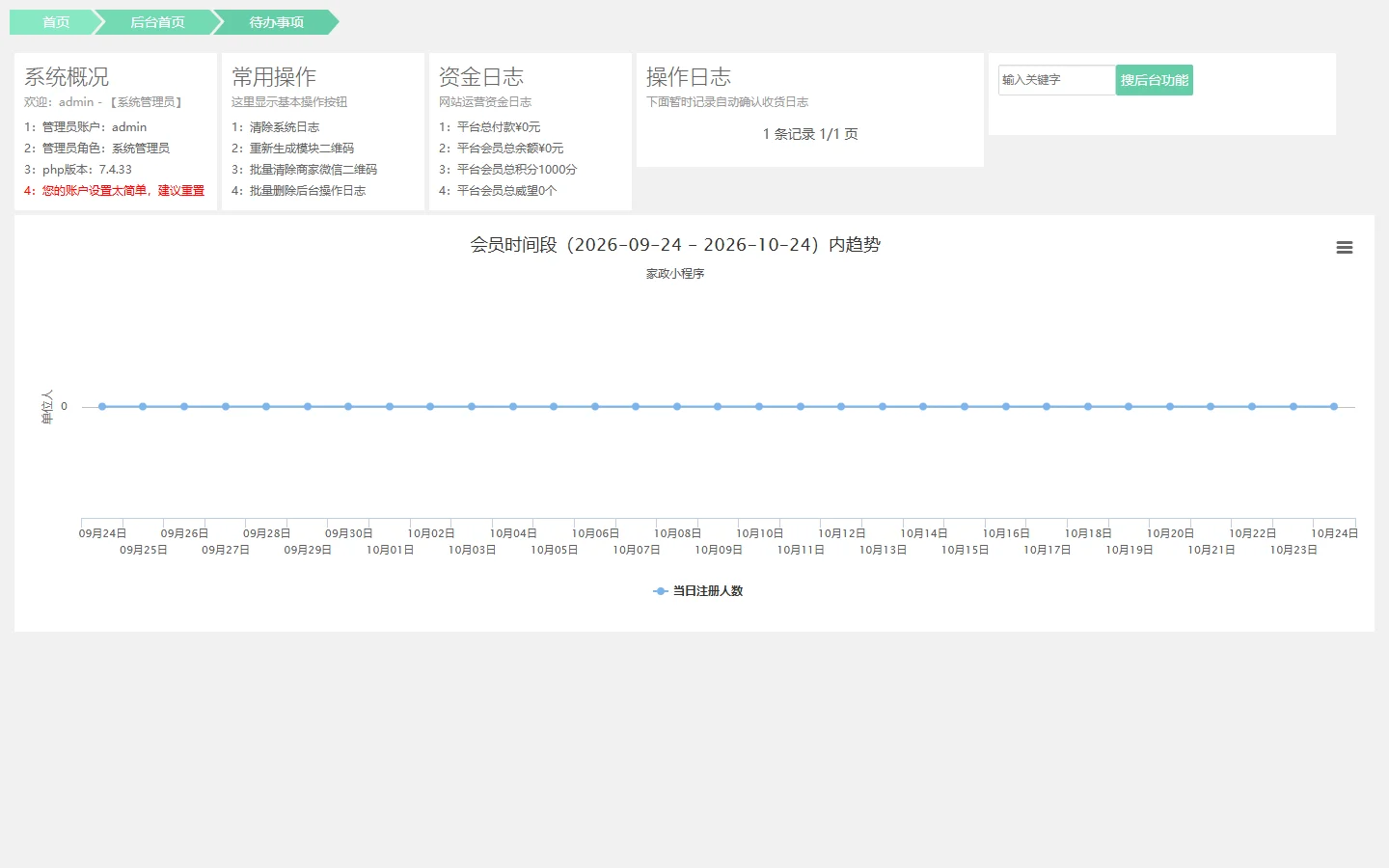This screenshot has width=1389, height=868.
Task: Select the 待办事项 breadcrumb
Action: coord(276,22)
